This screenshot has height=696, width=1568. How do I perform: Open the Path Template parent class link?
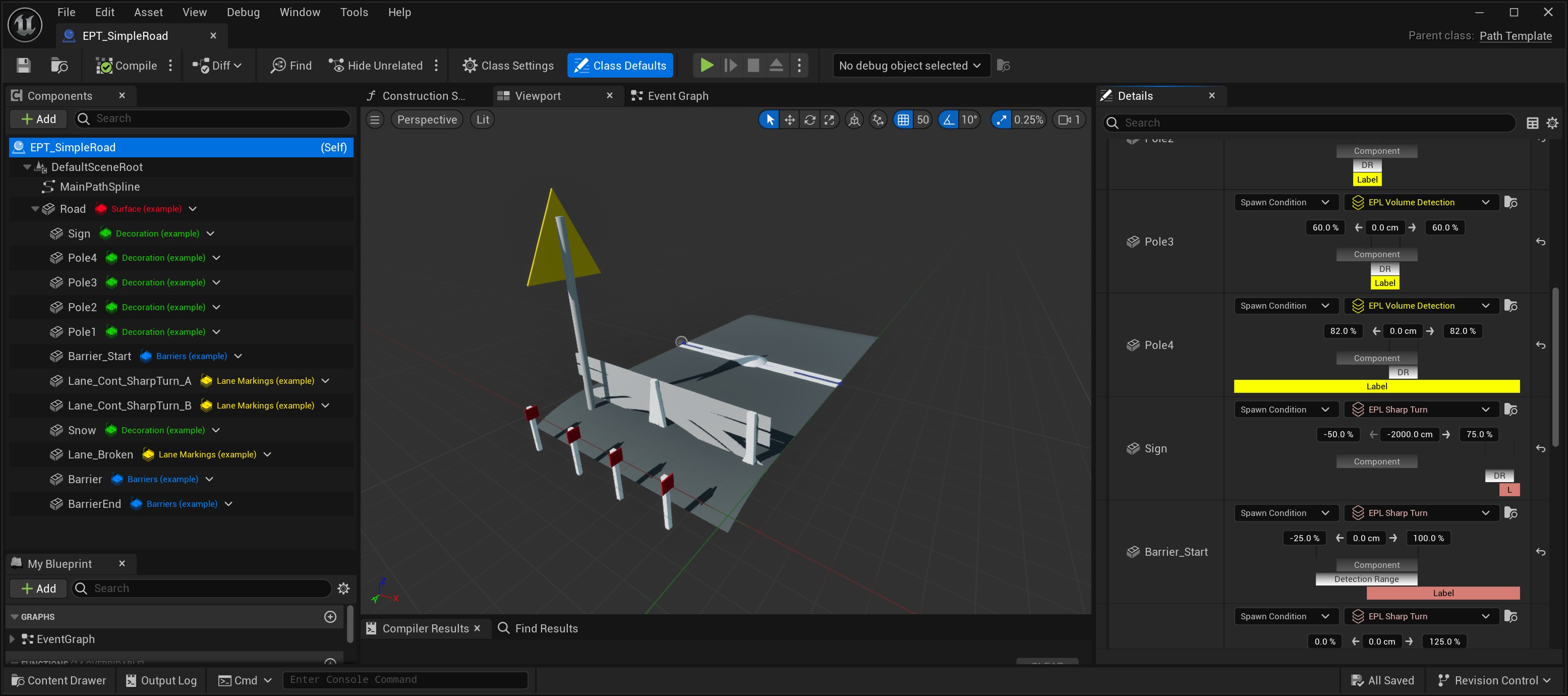pos(1515,36)
